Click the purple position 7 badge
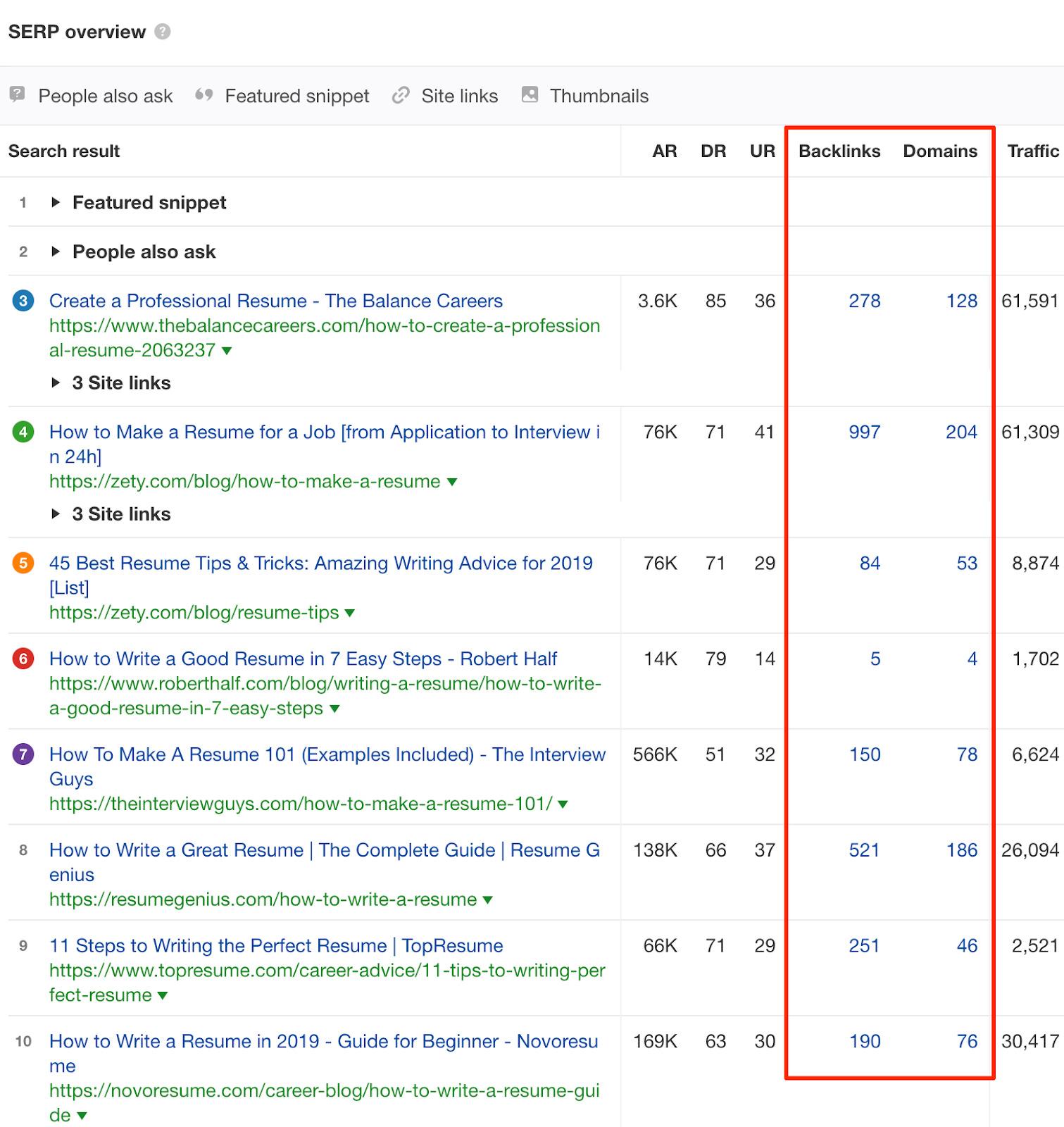Viewport: 1064px width, 1127px height. click(23, 755)
